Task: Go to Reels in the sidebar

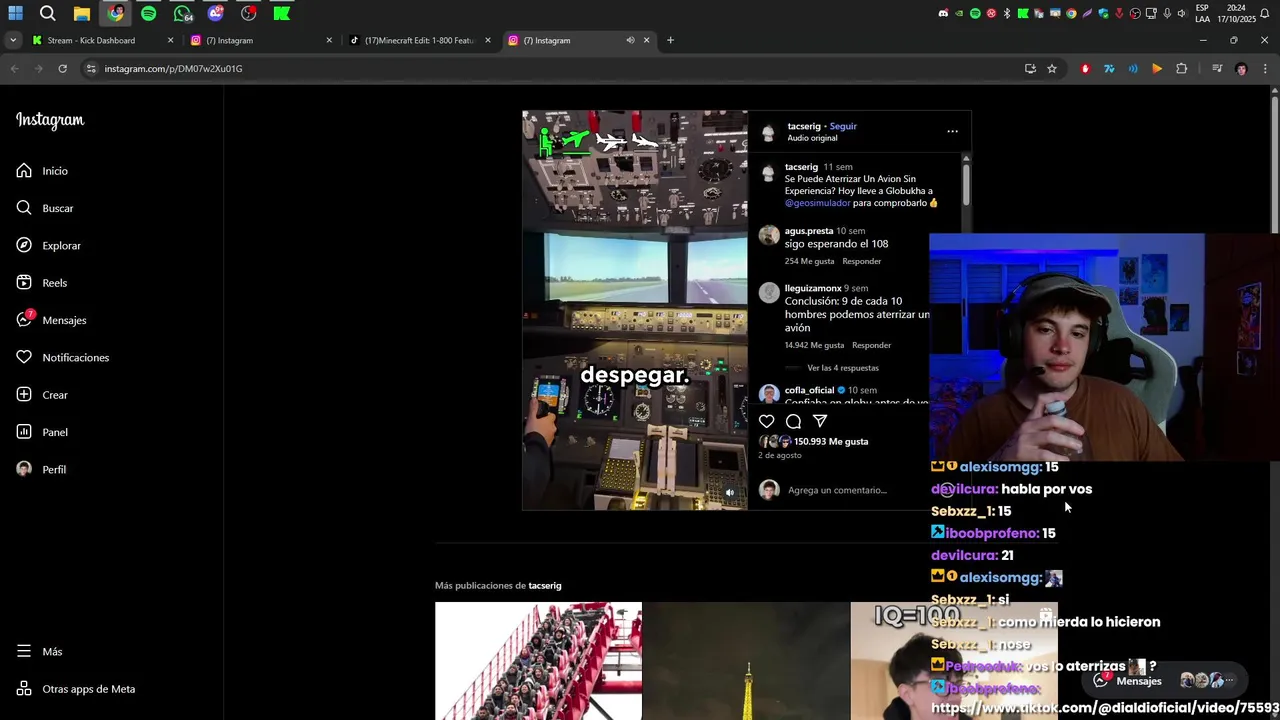Action: pos(41,283)
